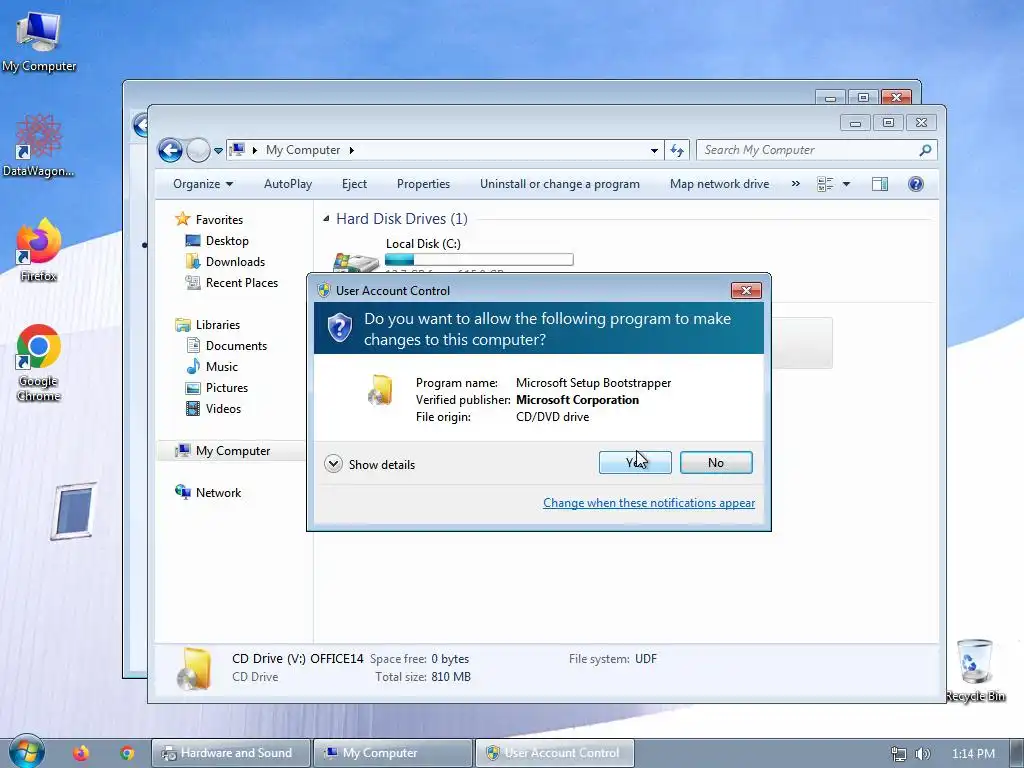Open the view options dropdown arrow
The height and width of the screenshot is (768, 1024).
click(846, 184)
